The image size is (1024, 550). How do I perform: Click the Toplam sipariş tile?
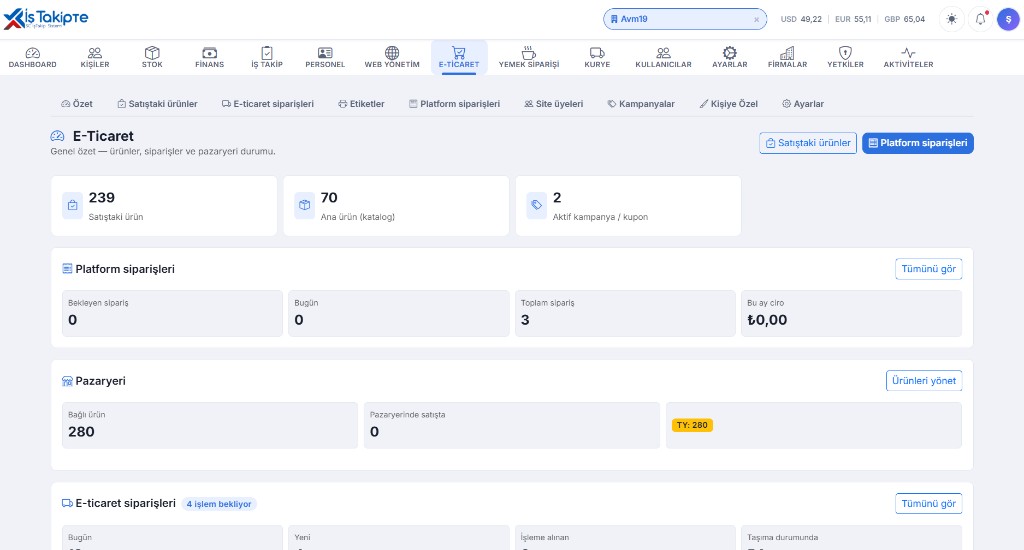pyautogui.click(x=625, y=314)
